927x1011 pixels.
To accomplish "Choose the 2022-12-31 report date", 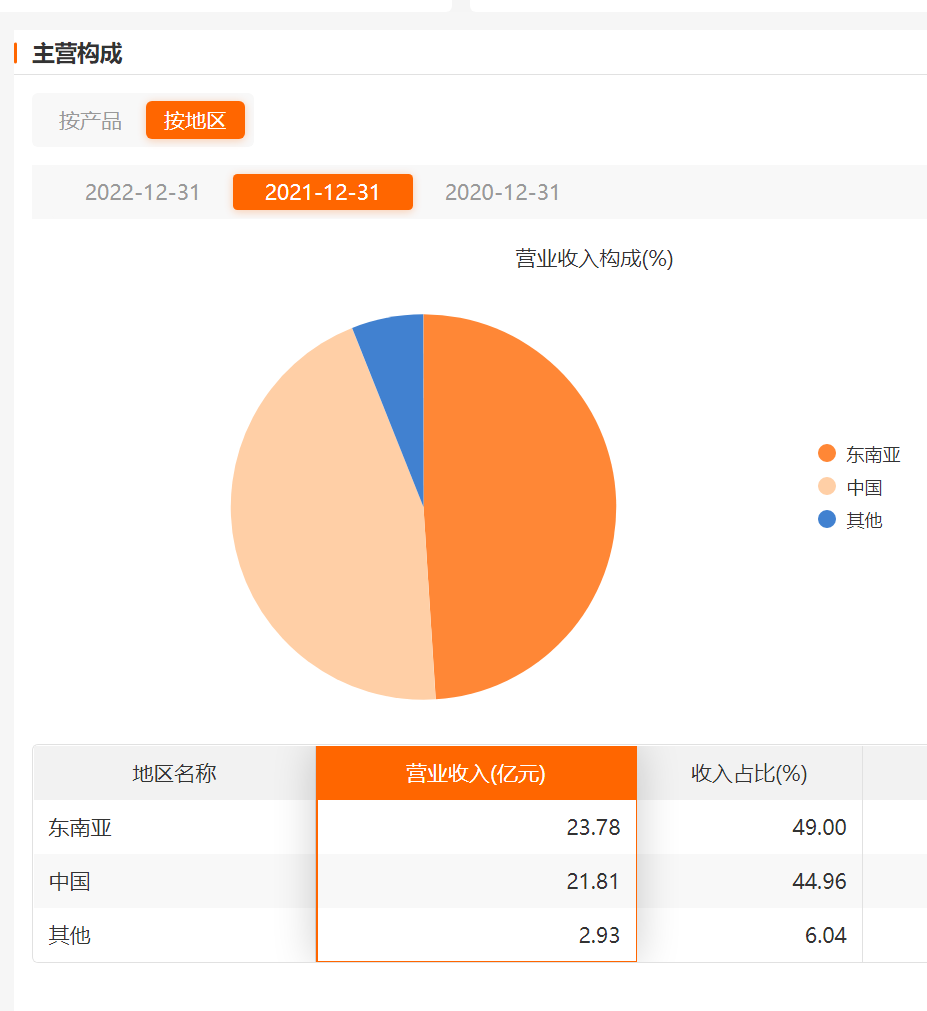I will 142,192.
